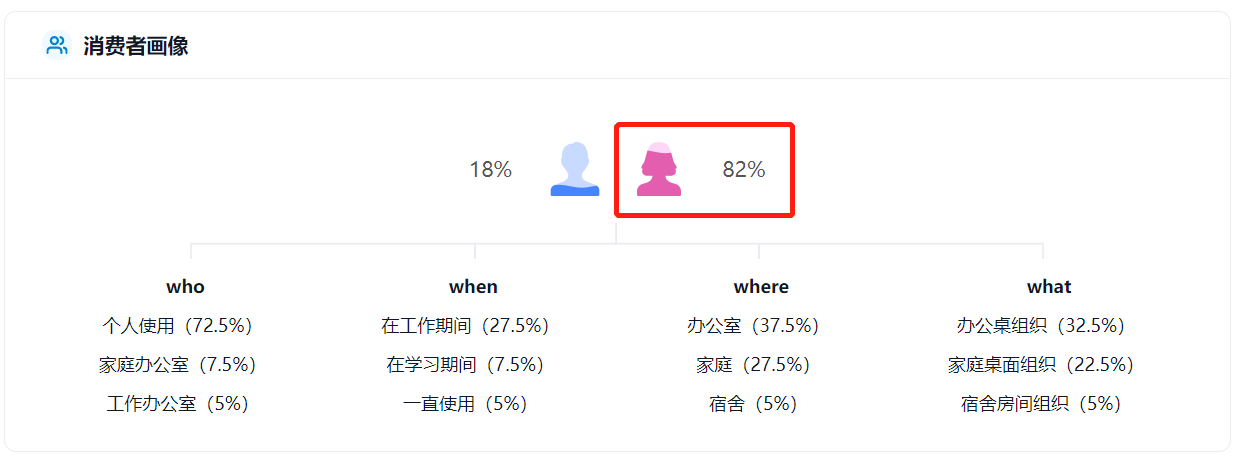Click 个人使用（72.5%） entry
1238x455 pixels.
(177, 326)
